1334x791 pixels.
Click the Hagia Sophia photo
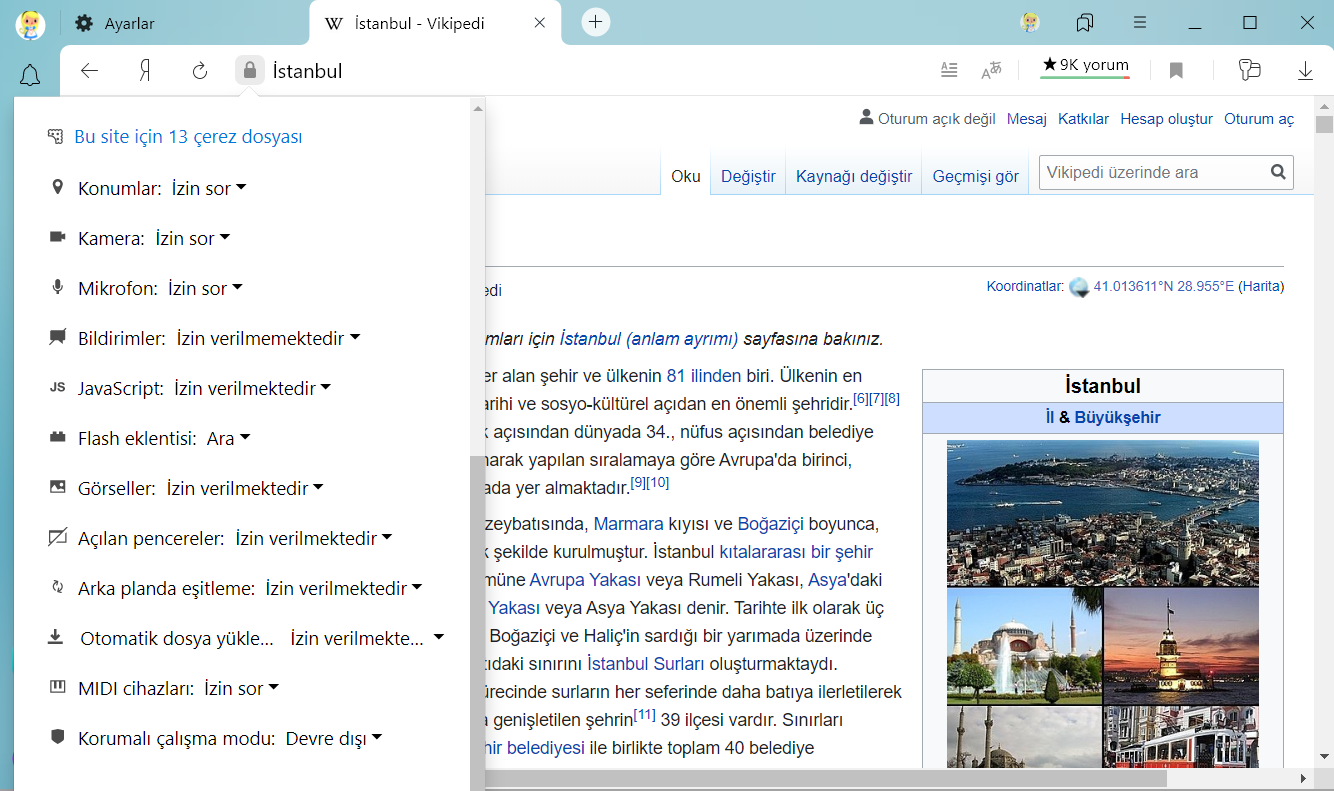click(x=1024, y=646)
